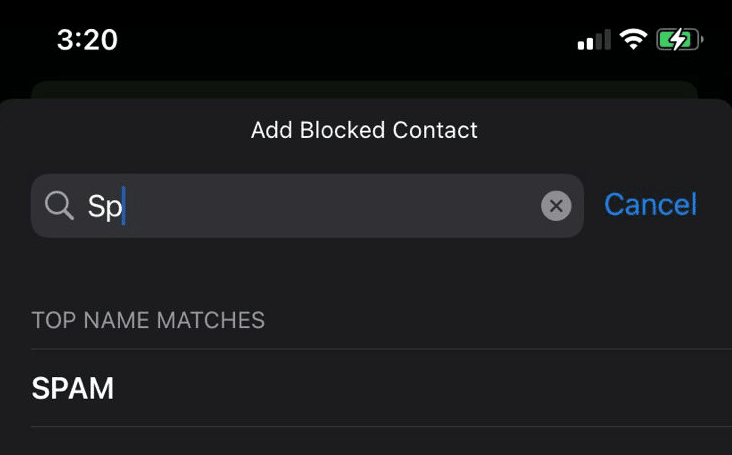Clear the search text with X icon
Screen dimensions: 732x455
556,206
